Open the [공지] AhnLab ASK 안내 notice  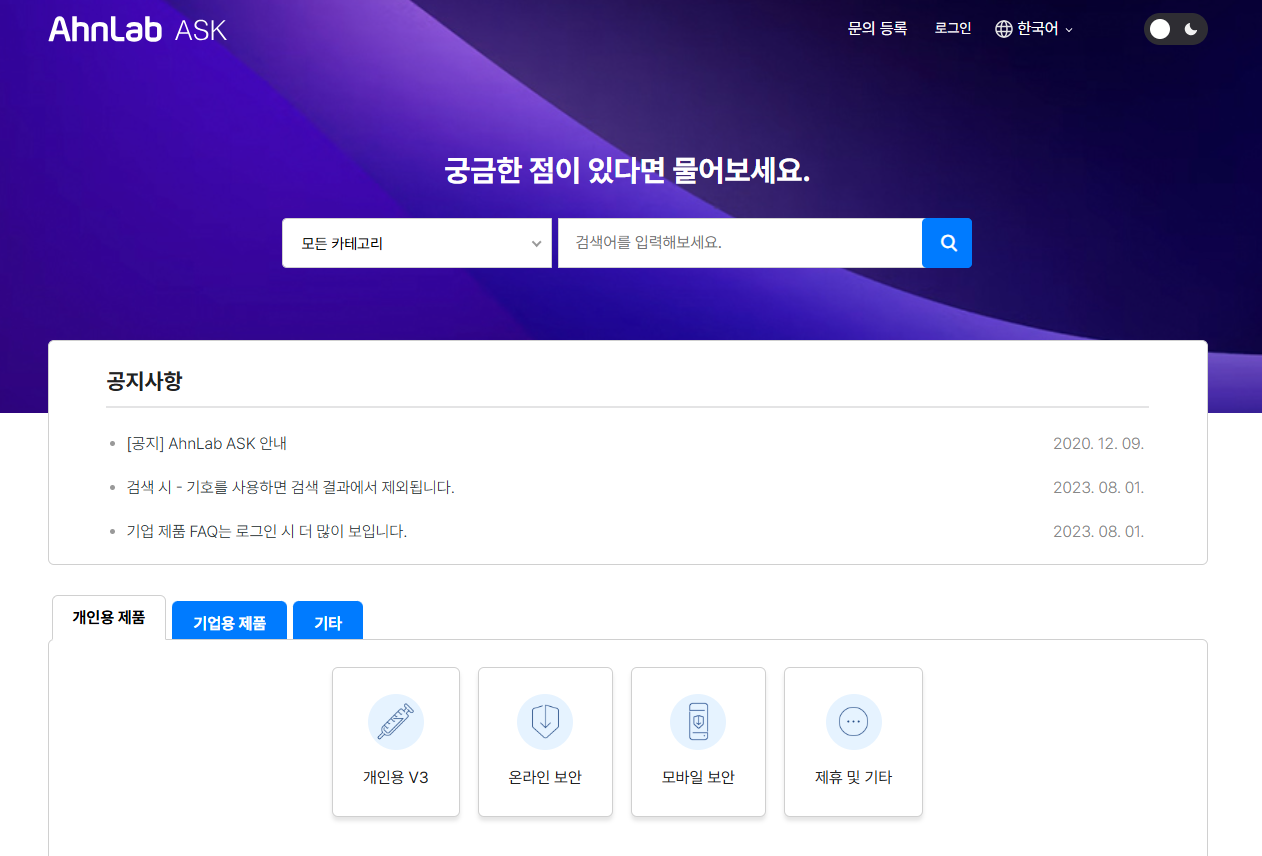[x=207, y=443]
